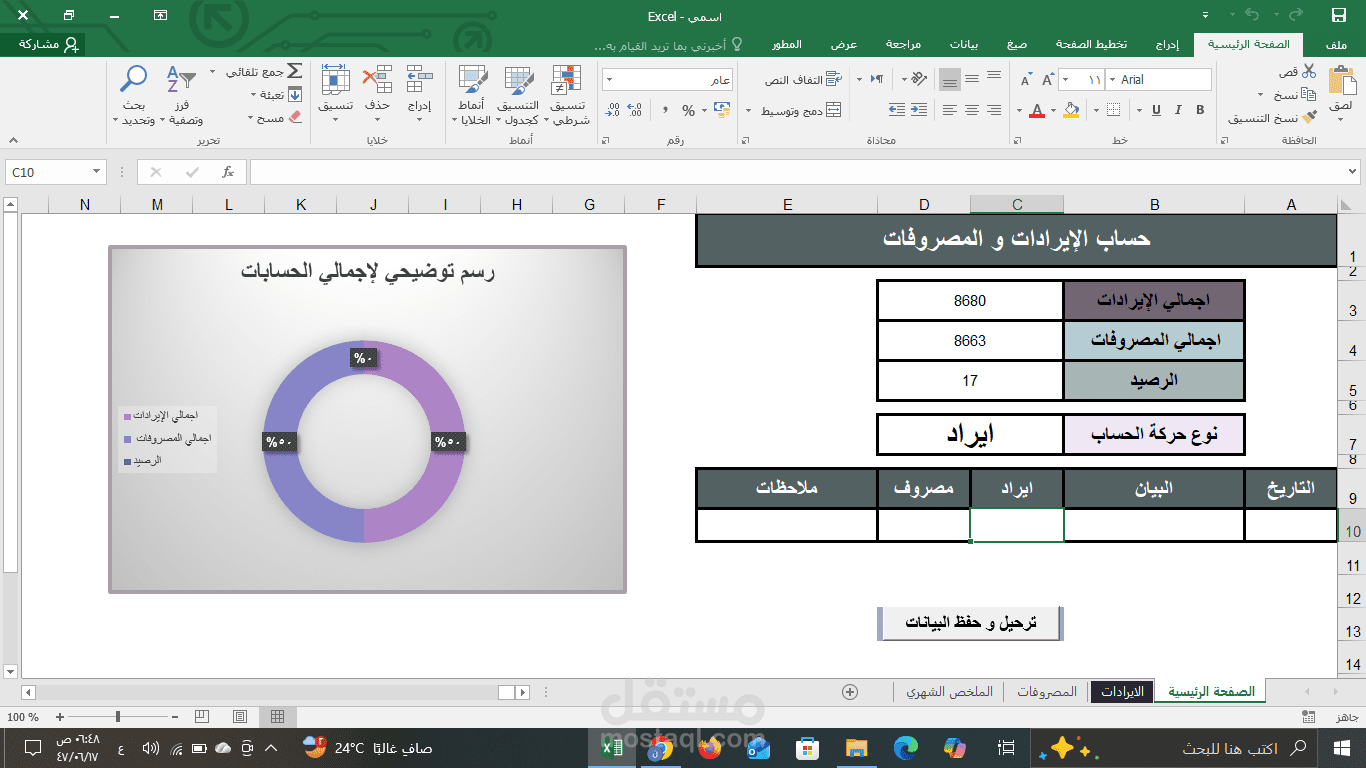The height and width of the screenshot is (768, 1366).
Task: Click the Paste (لصق) clipboard icon
Action: [x=1341, y=82]
